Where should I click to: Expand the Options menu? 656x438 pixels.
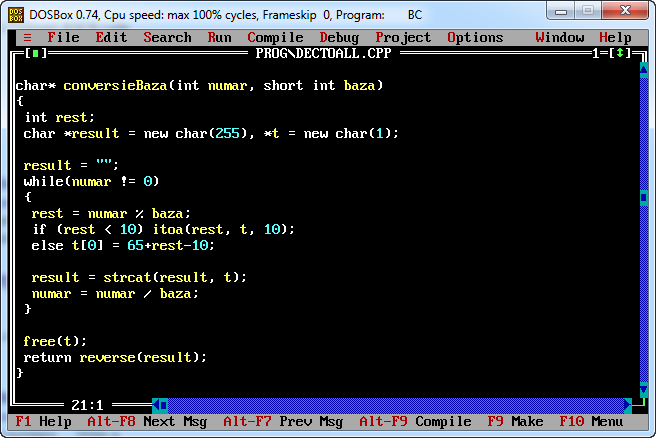coord(475,37)
